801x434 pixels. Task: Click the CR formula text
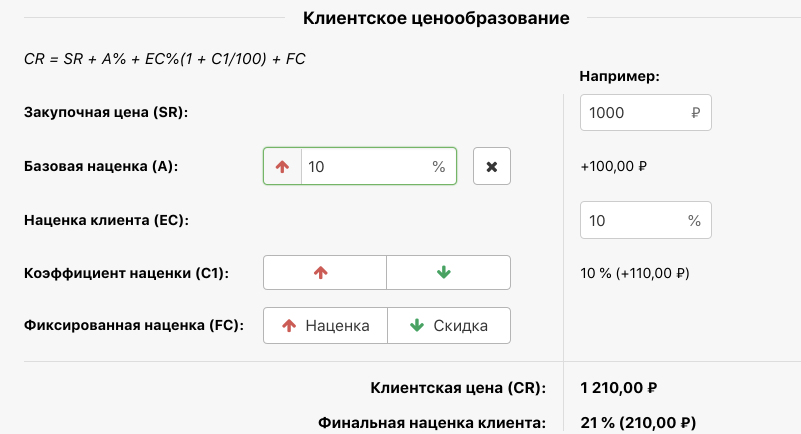point(164,59)
